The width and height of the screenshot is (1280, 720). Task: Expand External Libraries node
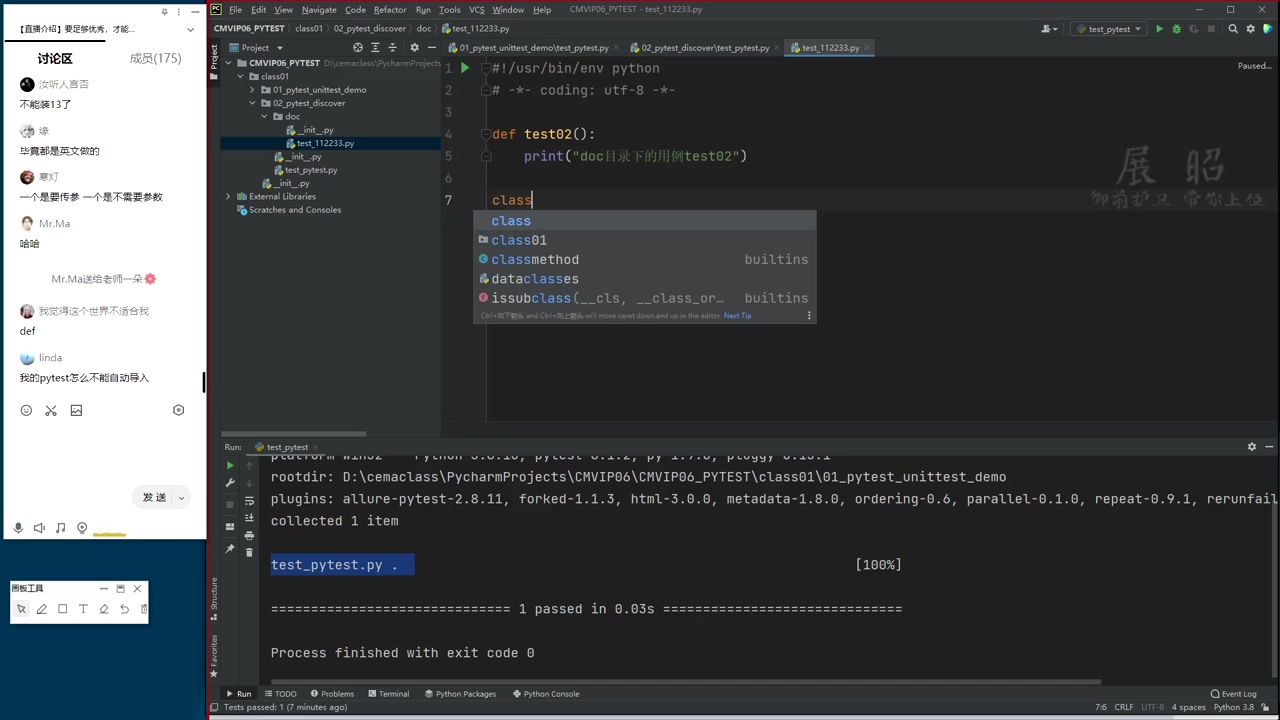click(228, 197)
